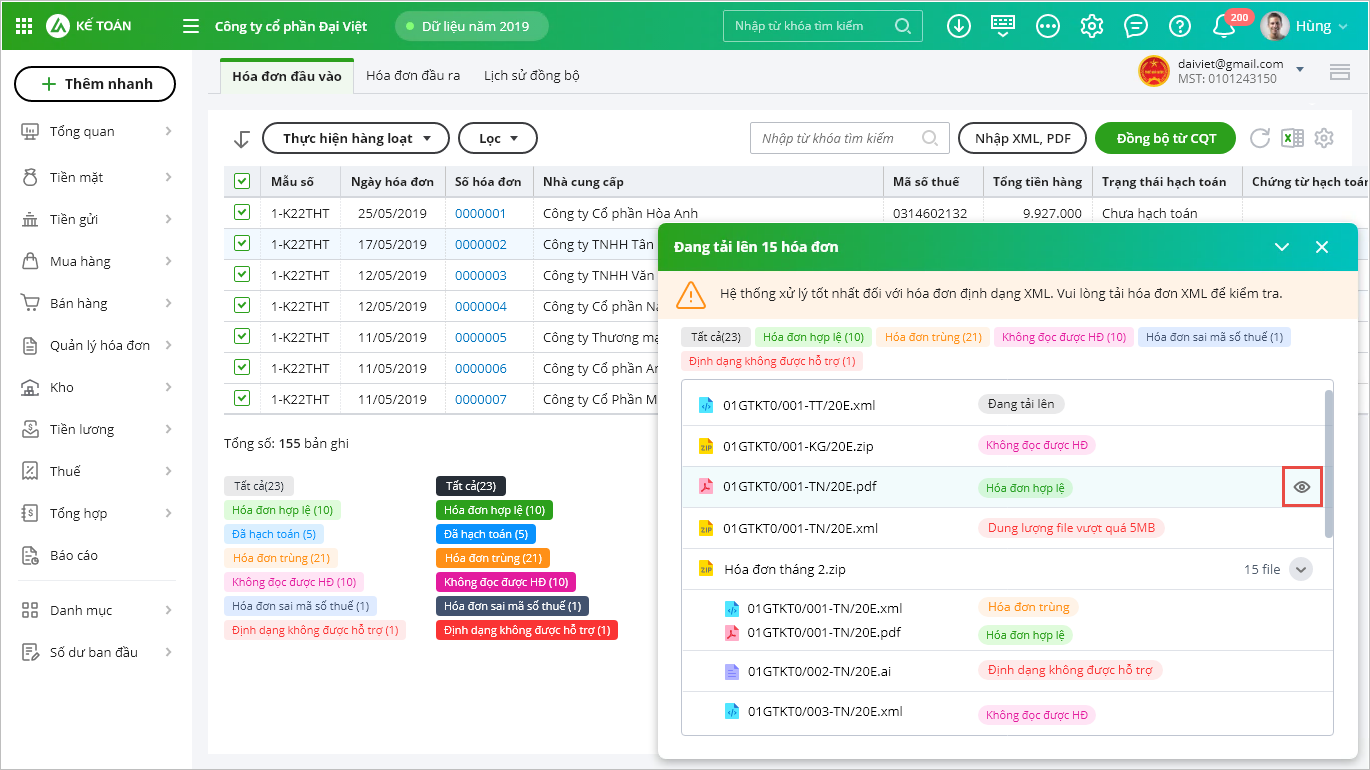
Task: Open invoice number 0000003 link
Action: point(480,275)
